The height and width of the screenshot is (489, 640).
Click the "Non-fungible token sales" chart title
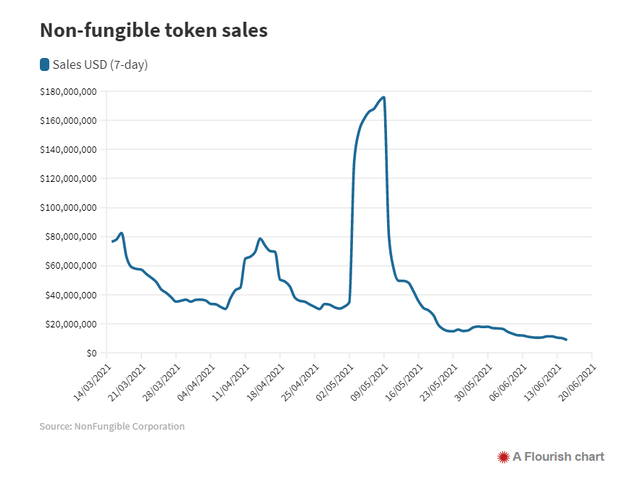(x=153, y=30)
